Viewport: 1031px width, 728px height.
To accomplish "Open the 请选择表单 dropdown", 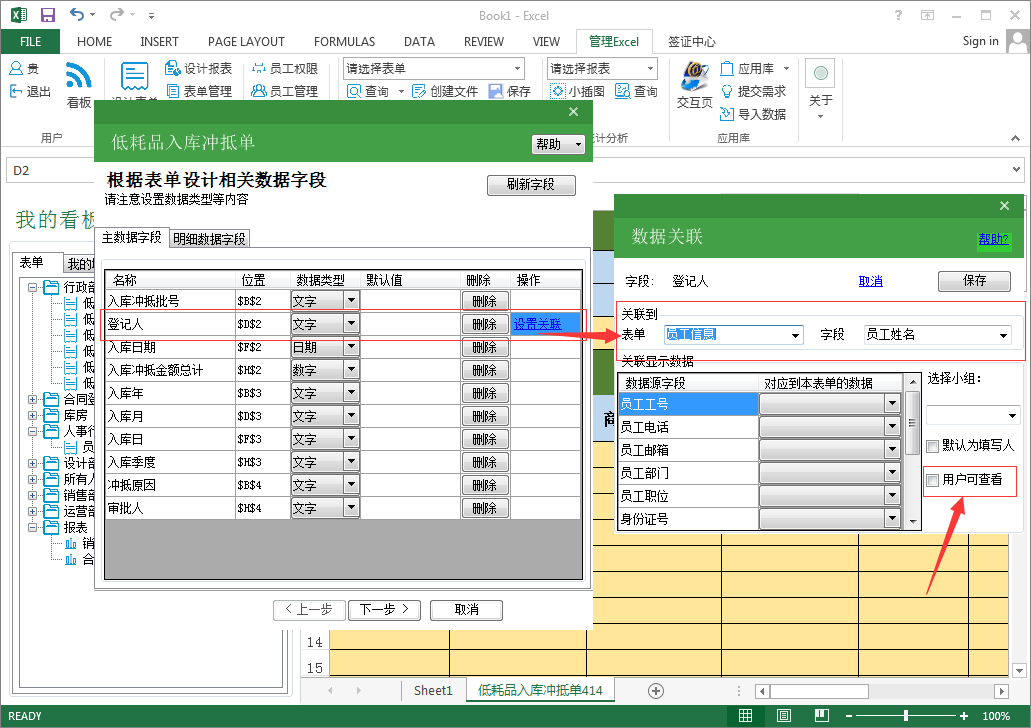I will pyautogui.click(x=517, y=68).
